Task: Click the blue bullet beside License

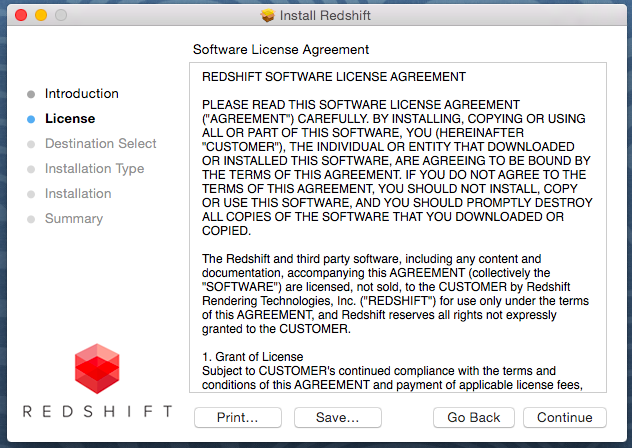Action: 31,119
